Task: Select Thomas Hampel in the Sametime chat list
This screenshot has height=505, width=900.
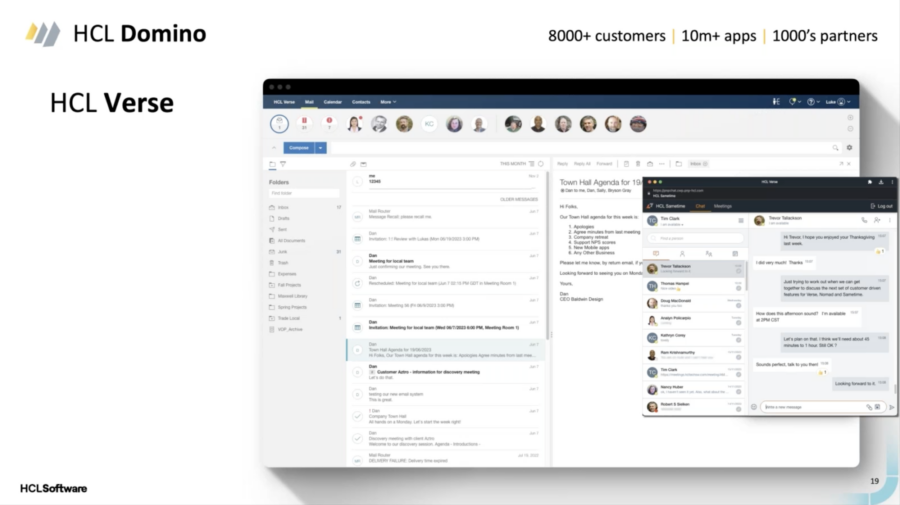Action: (x=695, y=286)
